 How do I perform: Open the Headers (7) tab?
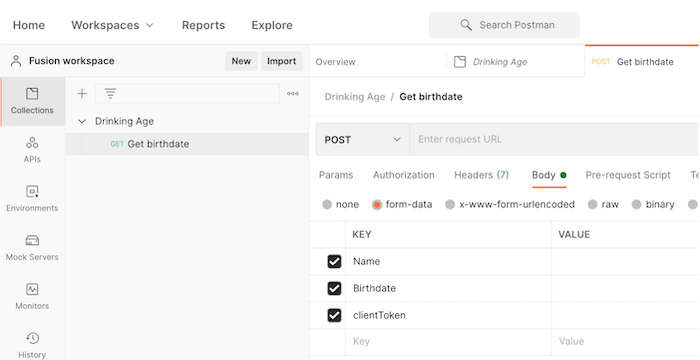tap(481, 175)
